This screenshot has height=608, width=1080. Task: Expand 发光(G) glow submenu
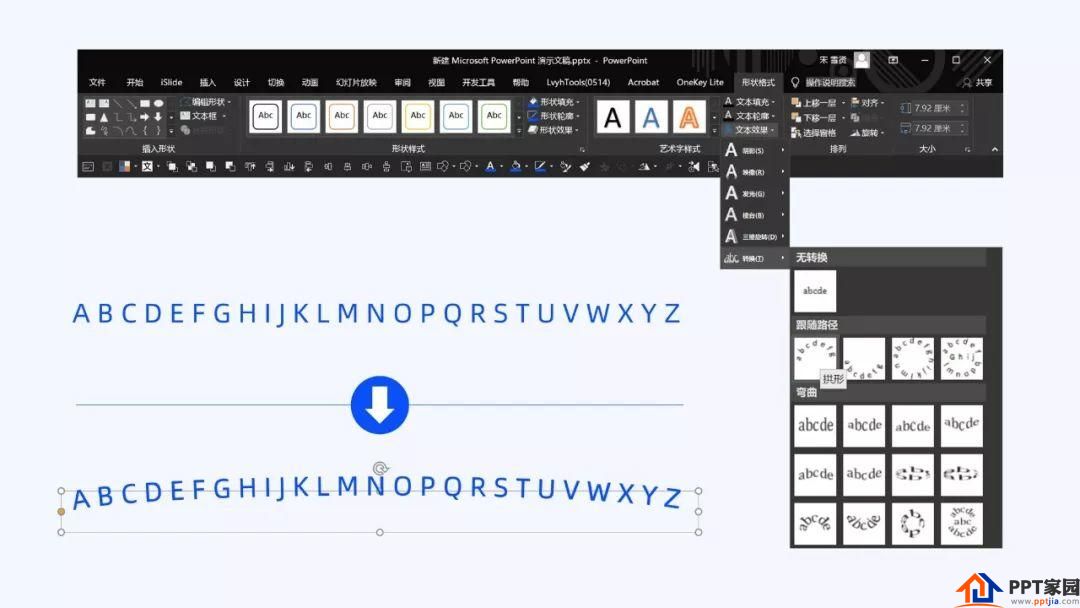pos(754,193)
